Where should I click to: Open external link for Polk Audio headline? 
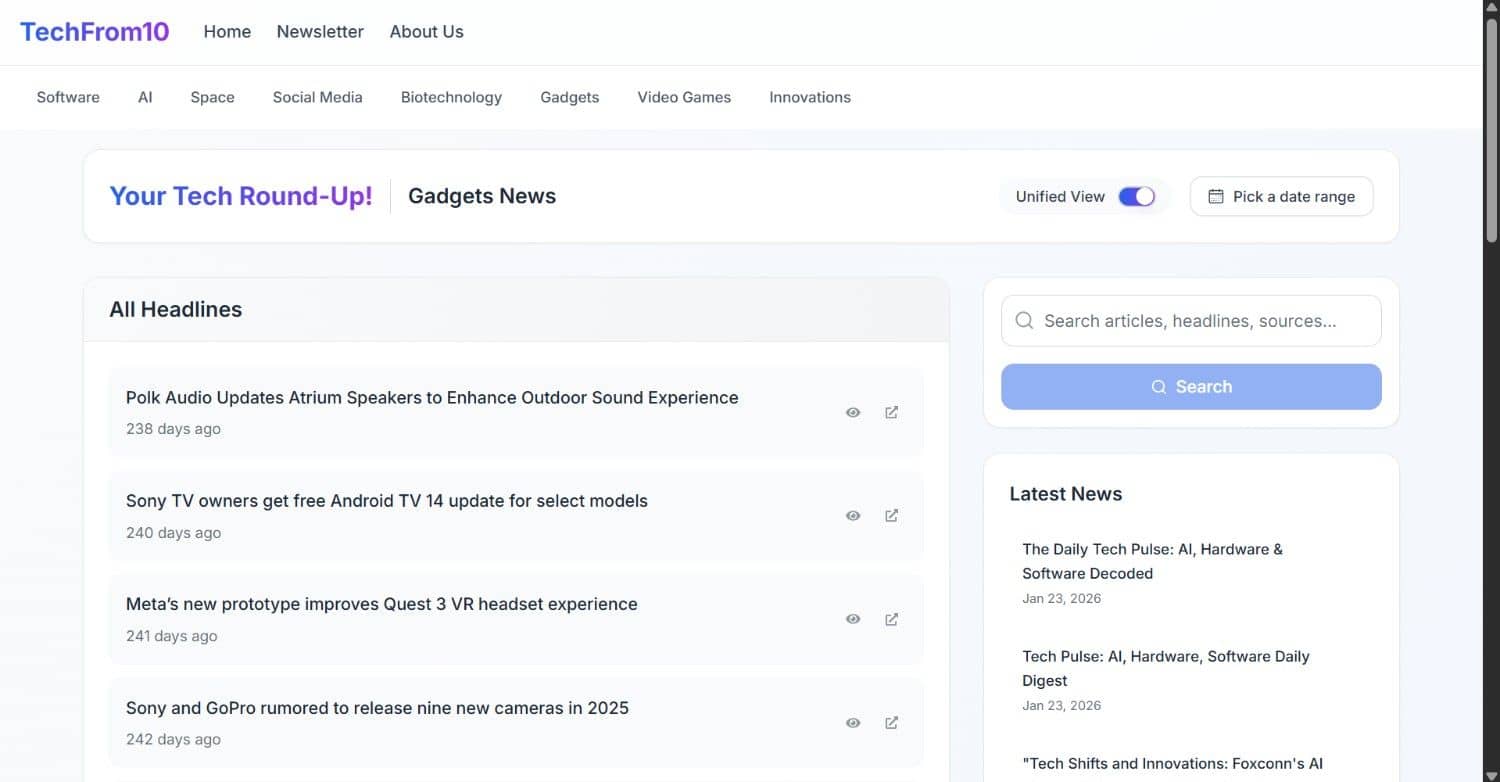tap(891, 412)
